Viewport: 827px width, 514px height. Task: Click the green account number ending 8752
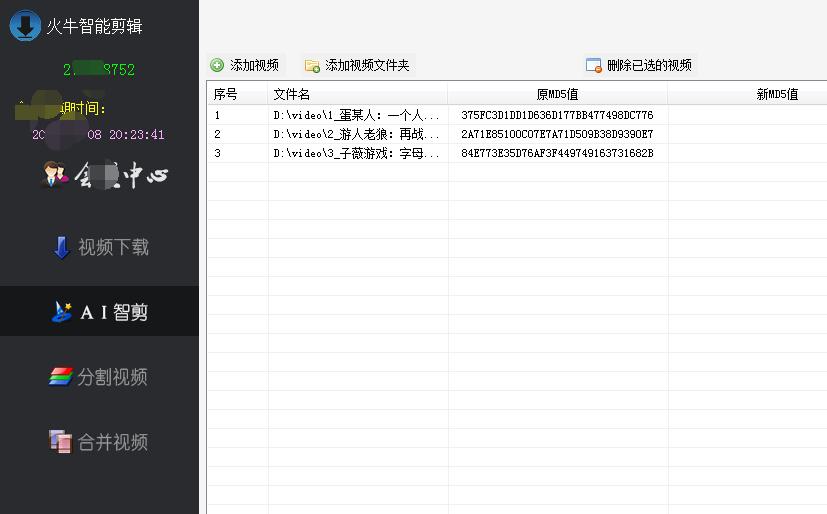(x=99, y=70)
